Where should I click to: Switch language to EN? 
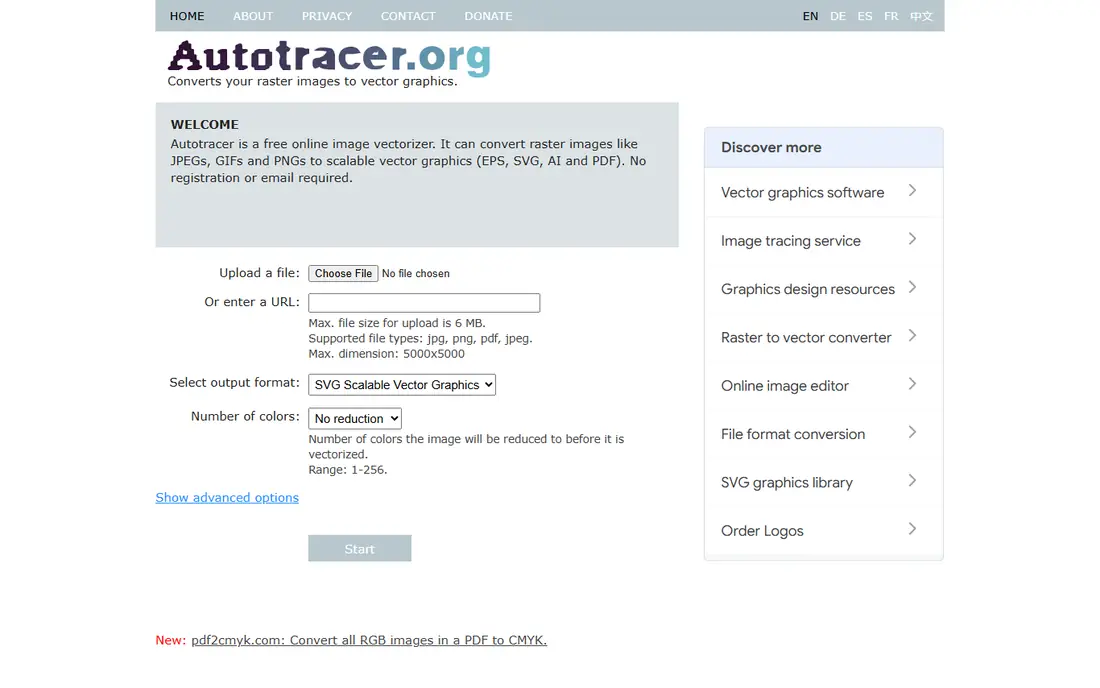click(810, 16)
